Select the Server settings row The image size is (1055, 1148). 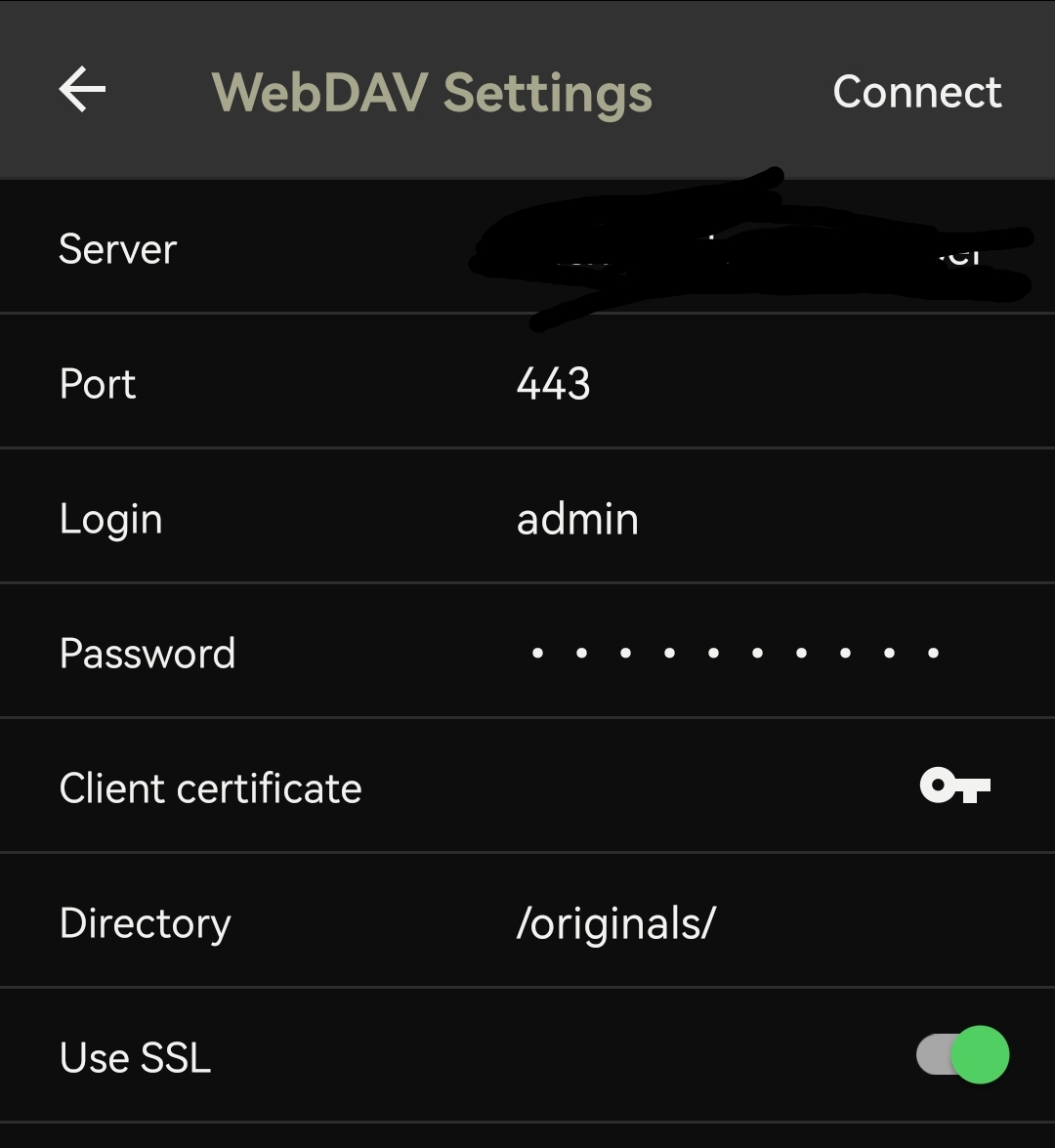tap(293, 248)
